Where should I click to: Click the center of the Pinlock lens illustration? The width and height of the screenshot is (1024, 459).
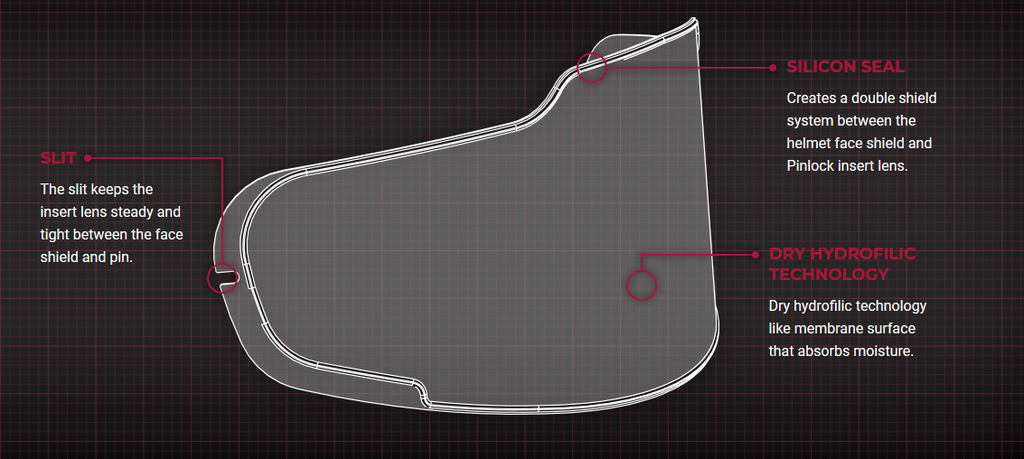pyautogui.click(x=477, y=235)
